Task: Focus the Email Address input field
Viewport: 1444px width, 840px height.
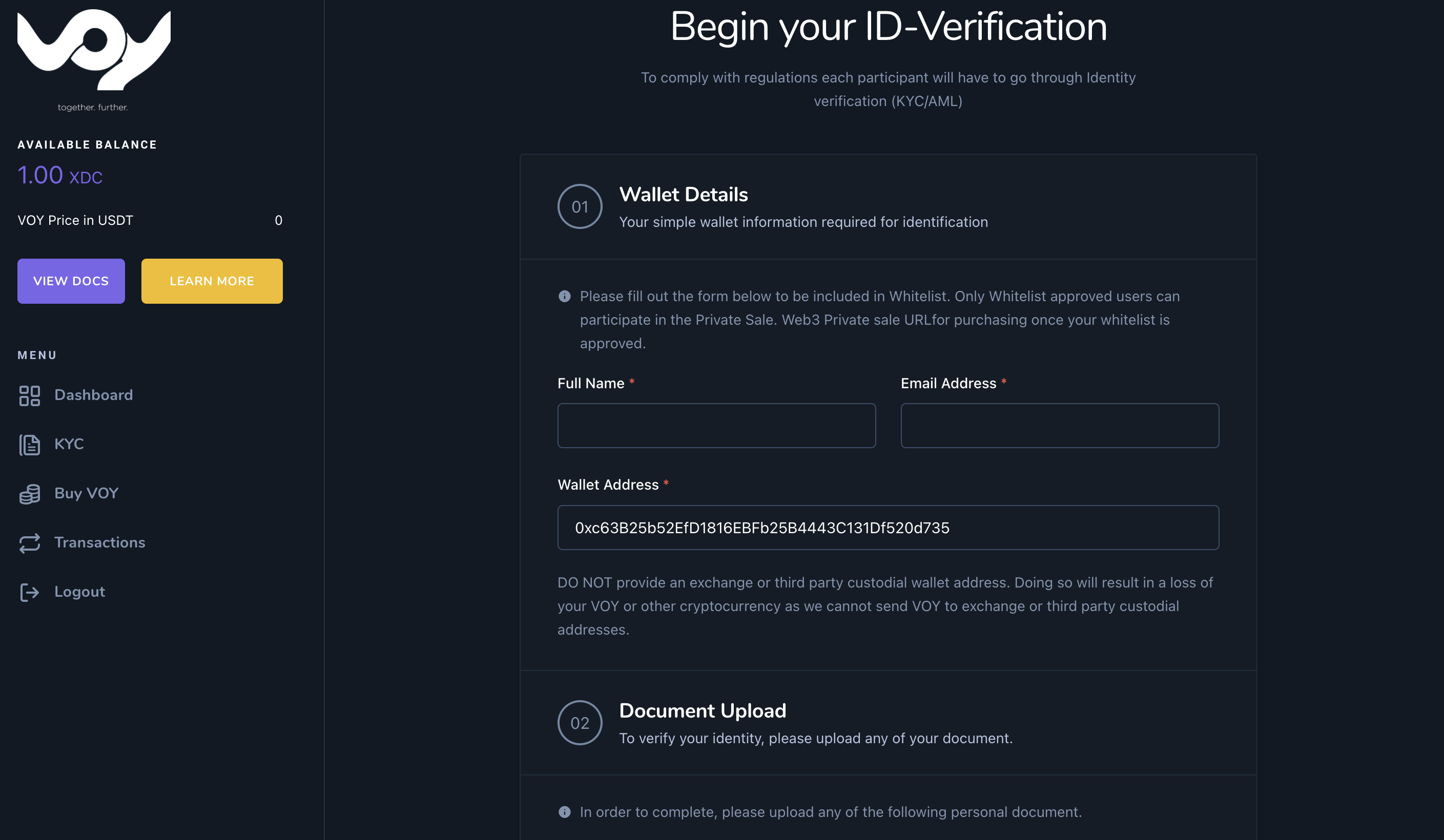Action: point(1060,426)
